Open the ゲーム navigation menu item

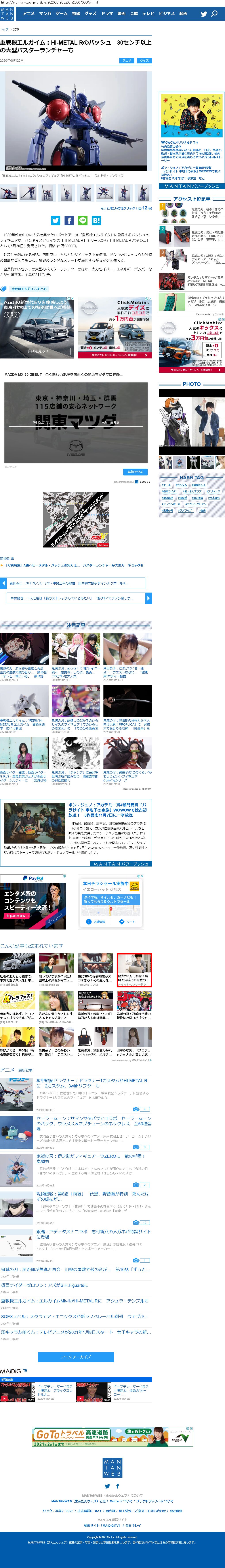(x=61, y=13)
